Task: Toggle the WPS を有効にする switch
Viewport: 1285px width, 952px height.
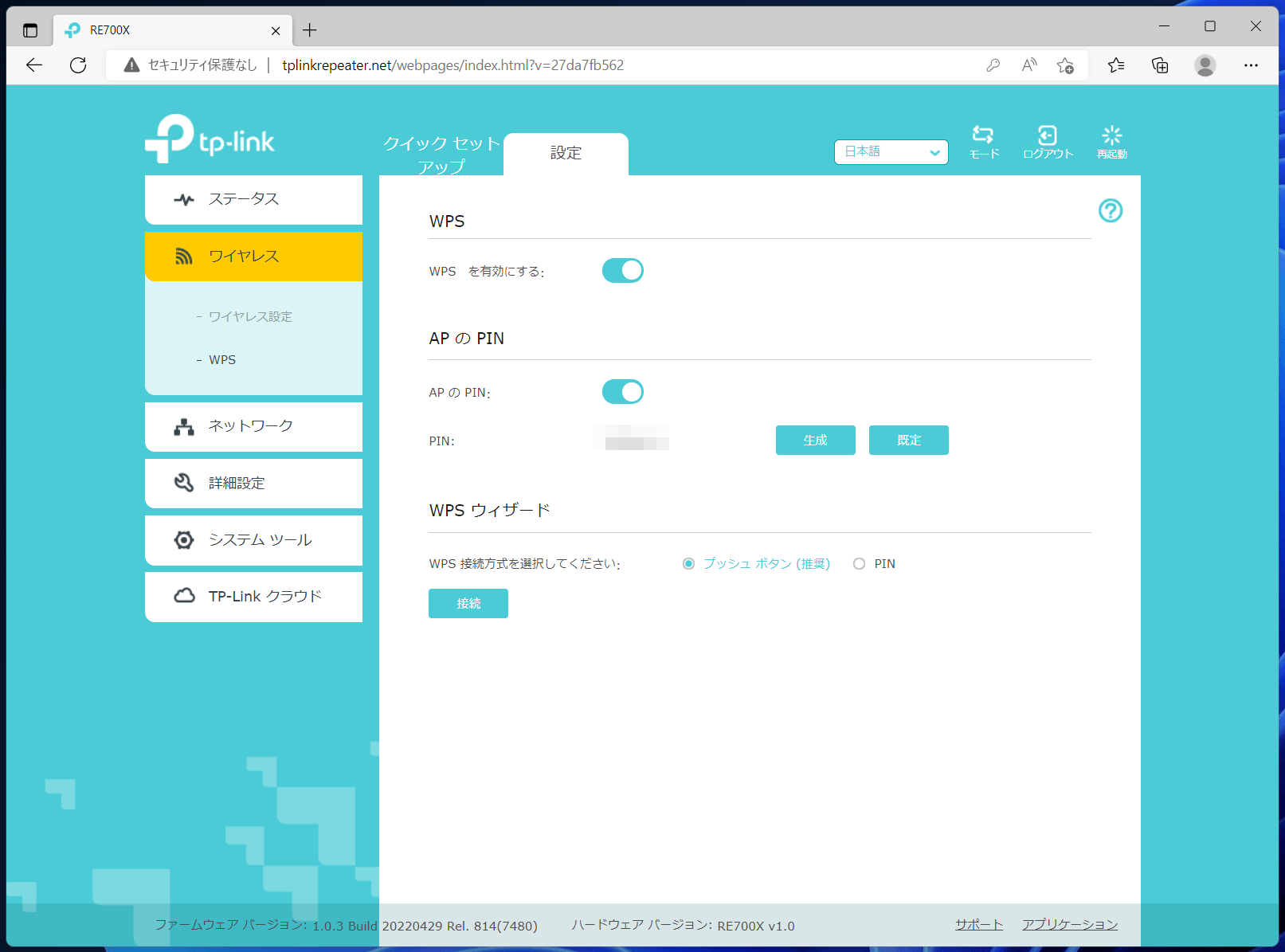Action: coord(622,271)
